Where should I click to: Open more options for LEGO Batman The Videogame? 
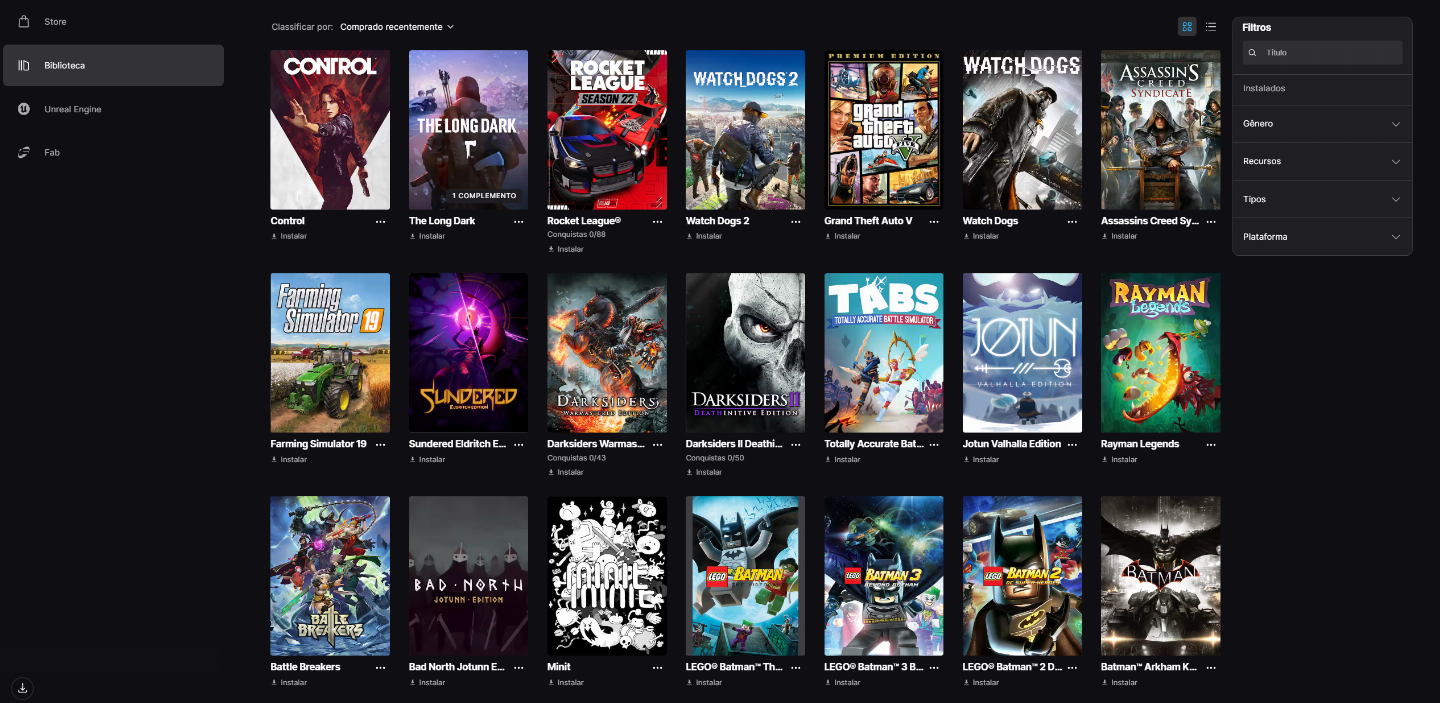pyautogui.click(x=796, y=668)
